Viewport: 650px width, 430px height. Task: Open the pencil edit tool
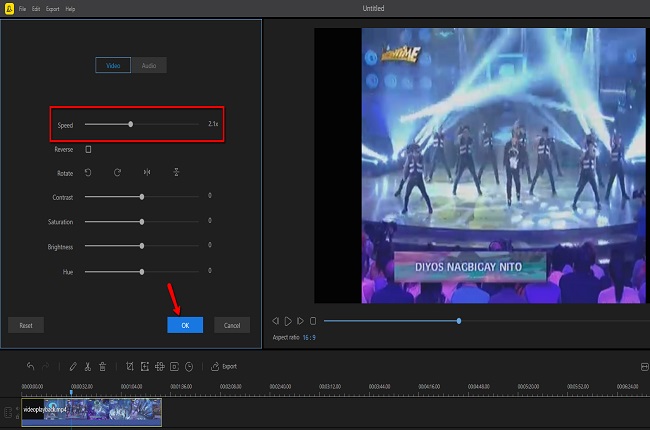tap(73, 366)
